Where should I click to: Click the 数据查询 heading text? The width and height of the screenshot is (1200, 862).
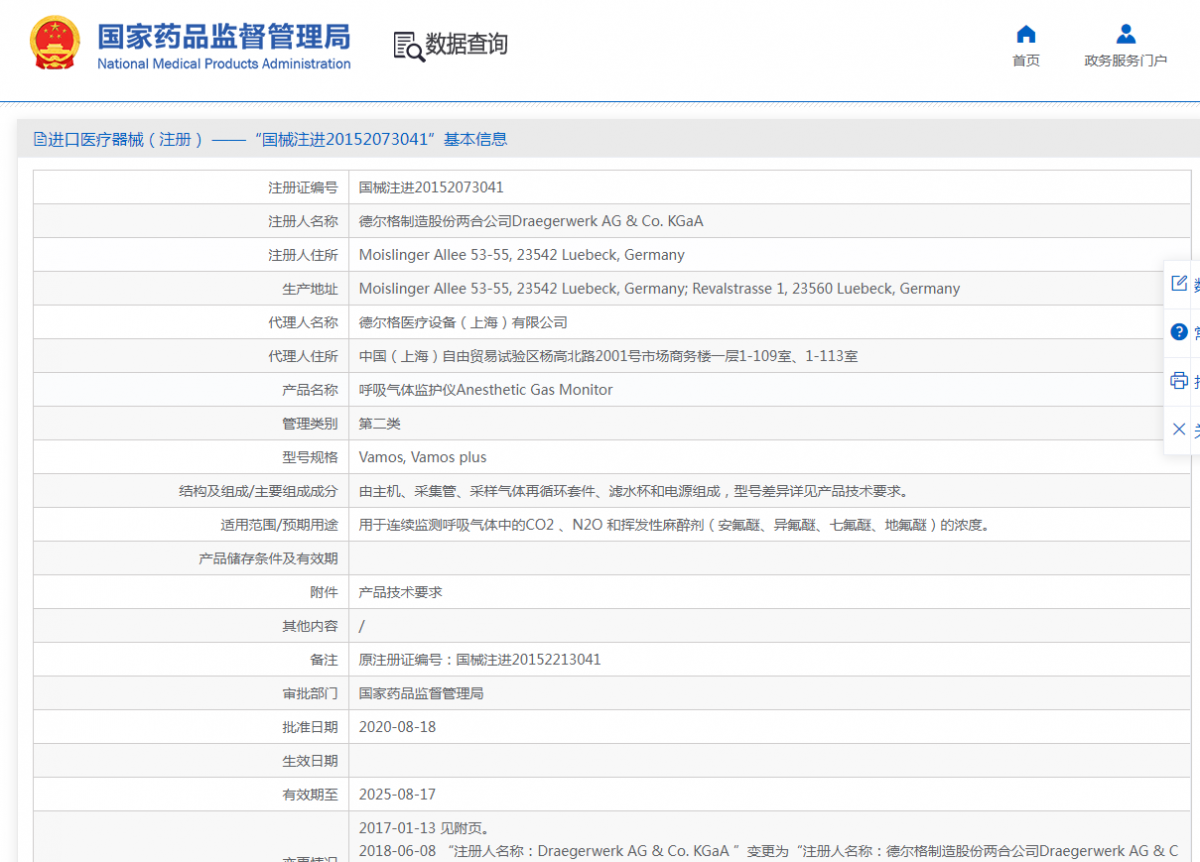pos(466,45)
